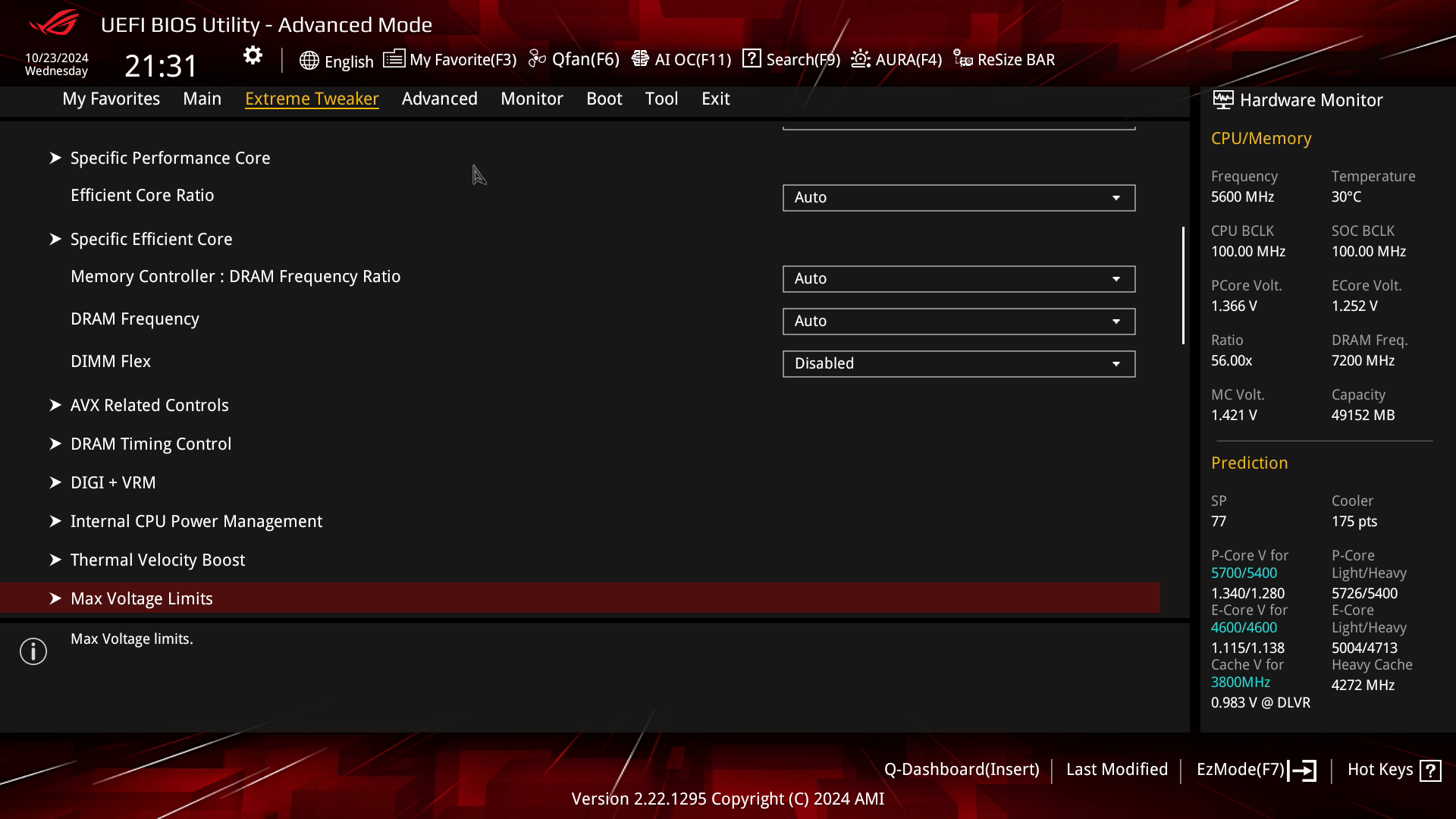Viewport: 1456px width, 819px height.
Task: Navigate to Monitor menu tab
Action: click(532, 98)
